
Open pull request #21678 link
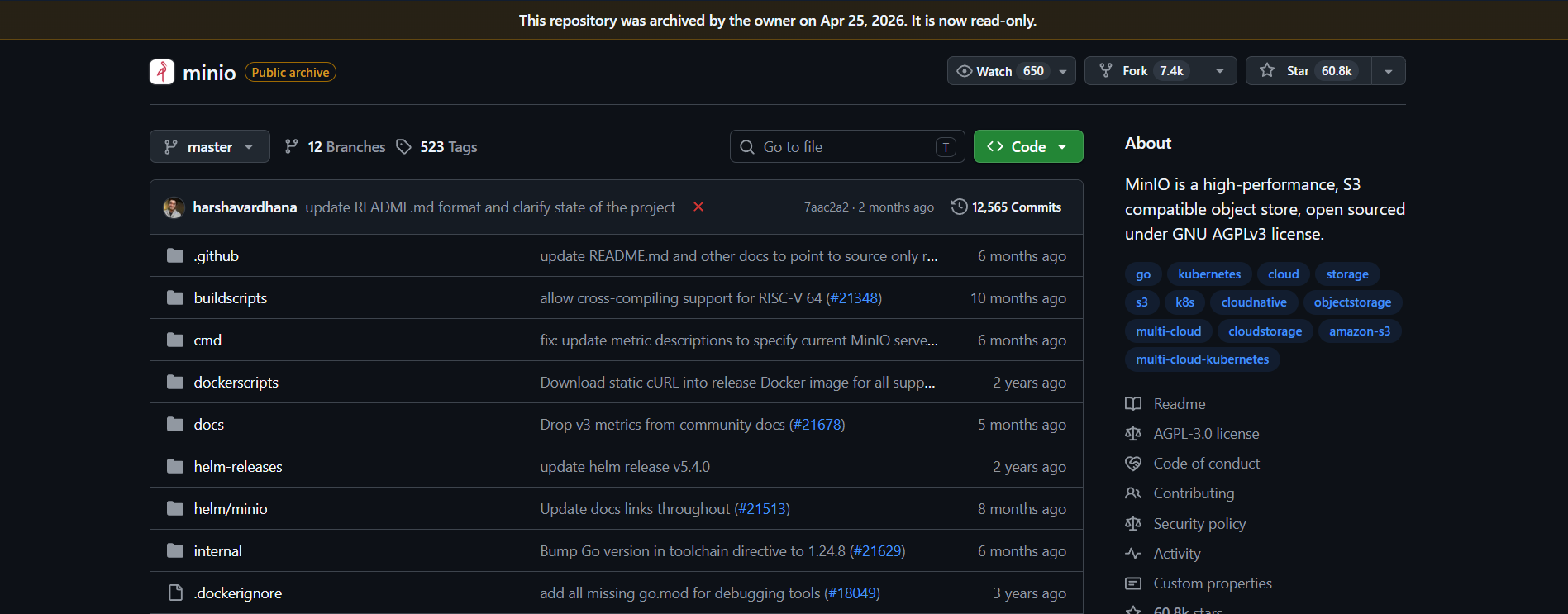[817, 425]
